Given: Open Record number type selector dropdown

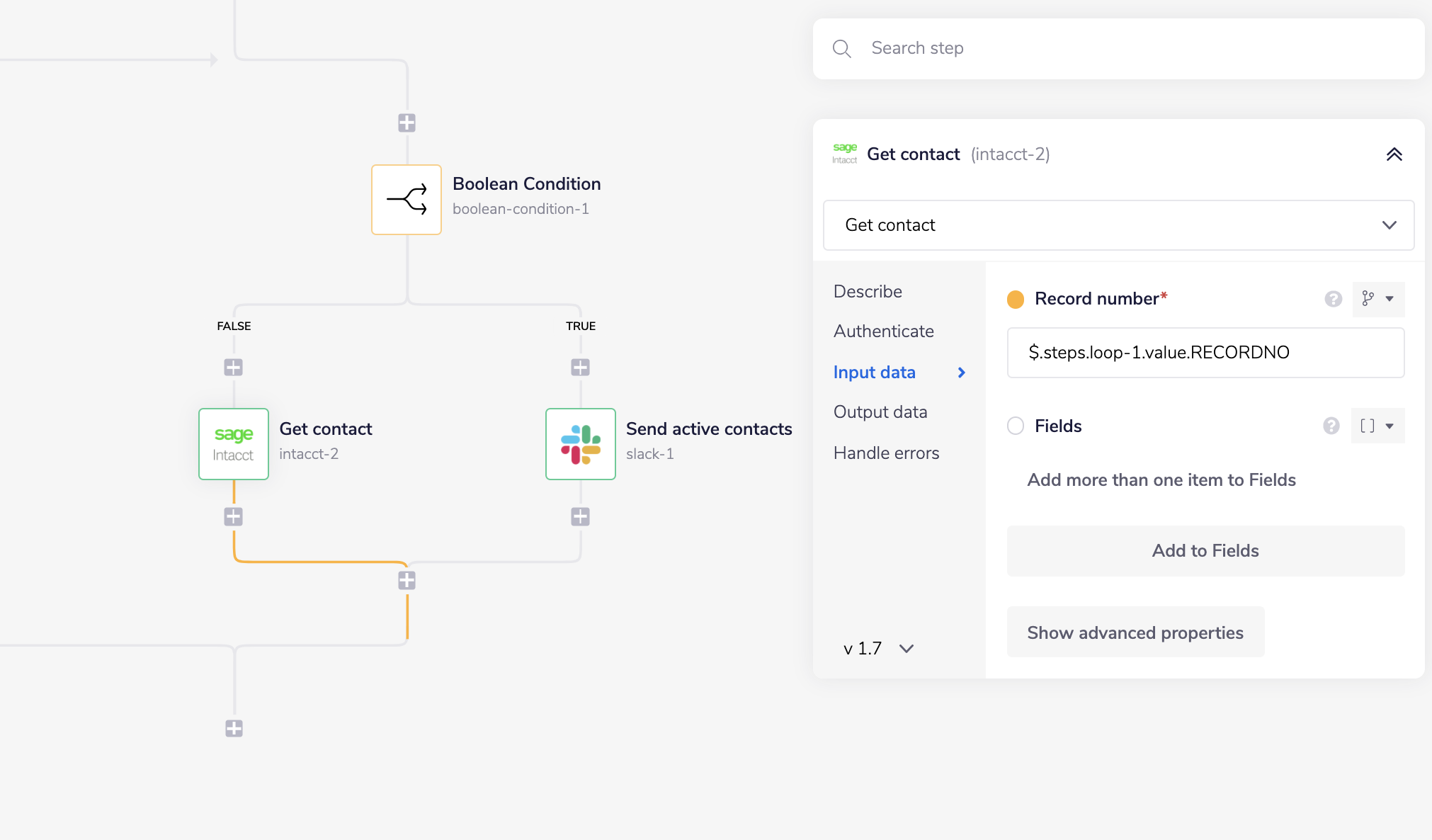Looking at the screenshot, I should coord(1378,299).
